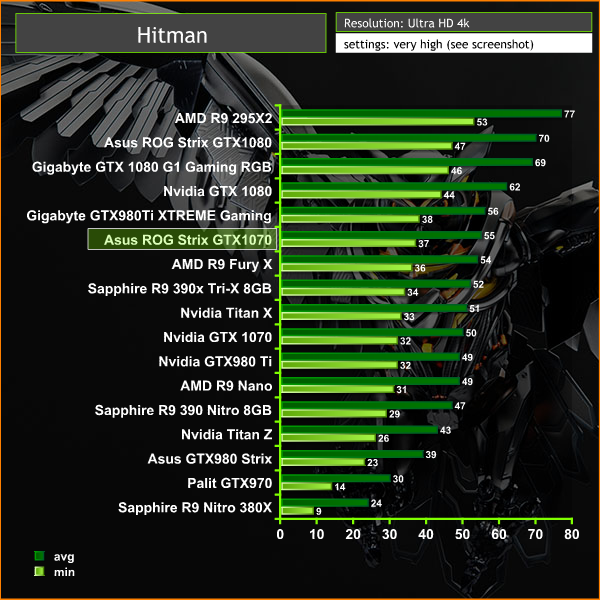
Task: Select the Gigabyte GTX 1080 G1 Gaming RGB label
Action: [x=152, y=167]
